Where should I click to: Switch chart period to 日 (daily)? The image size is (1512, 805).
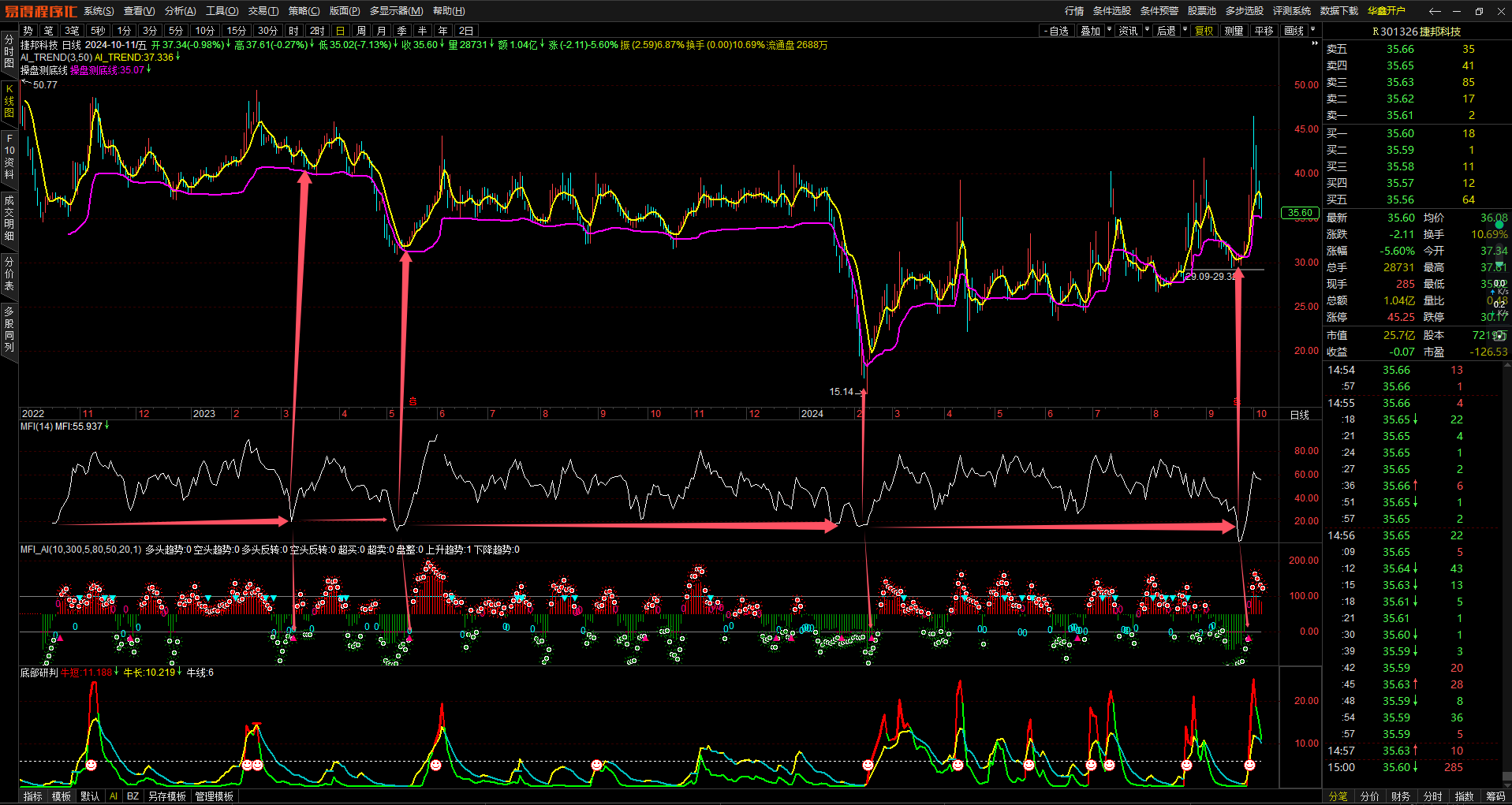(x=341, y=31)
